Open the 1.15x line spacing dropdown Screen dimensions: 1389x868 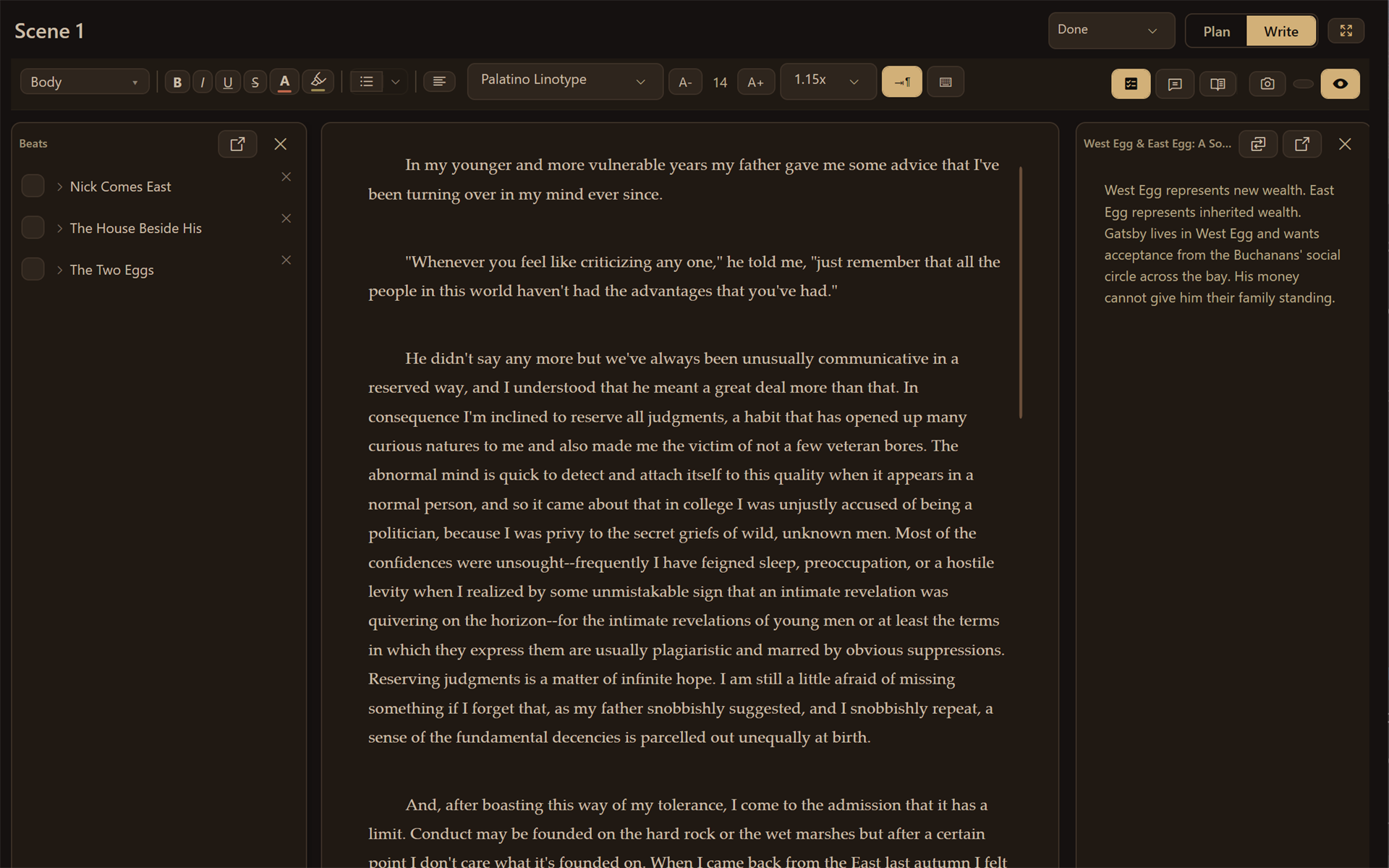click(x=828, y=81)
